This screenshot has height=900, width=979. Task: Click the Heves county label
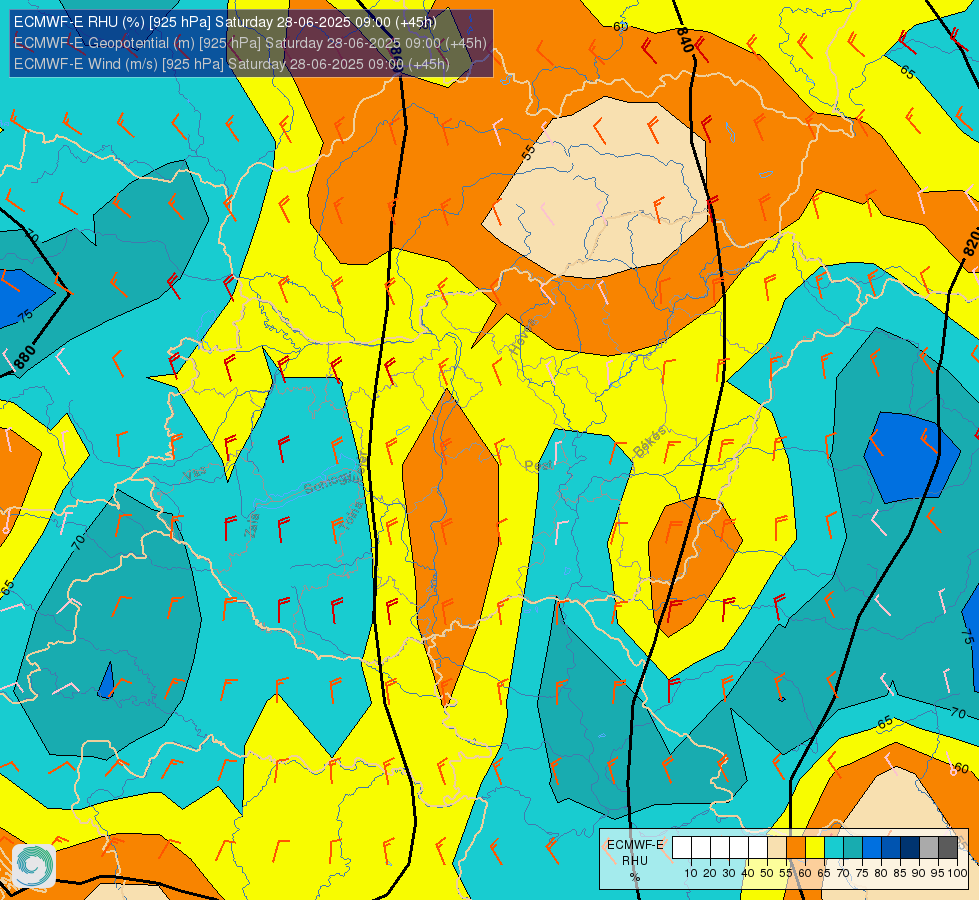point(524,337)
